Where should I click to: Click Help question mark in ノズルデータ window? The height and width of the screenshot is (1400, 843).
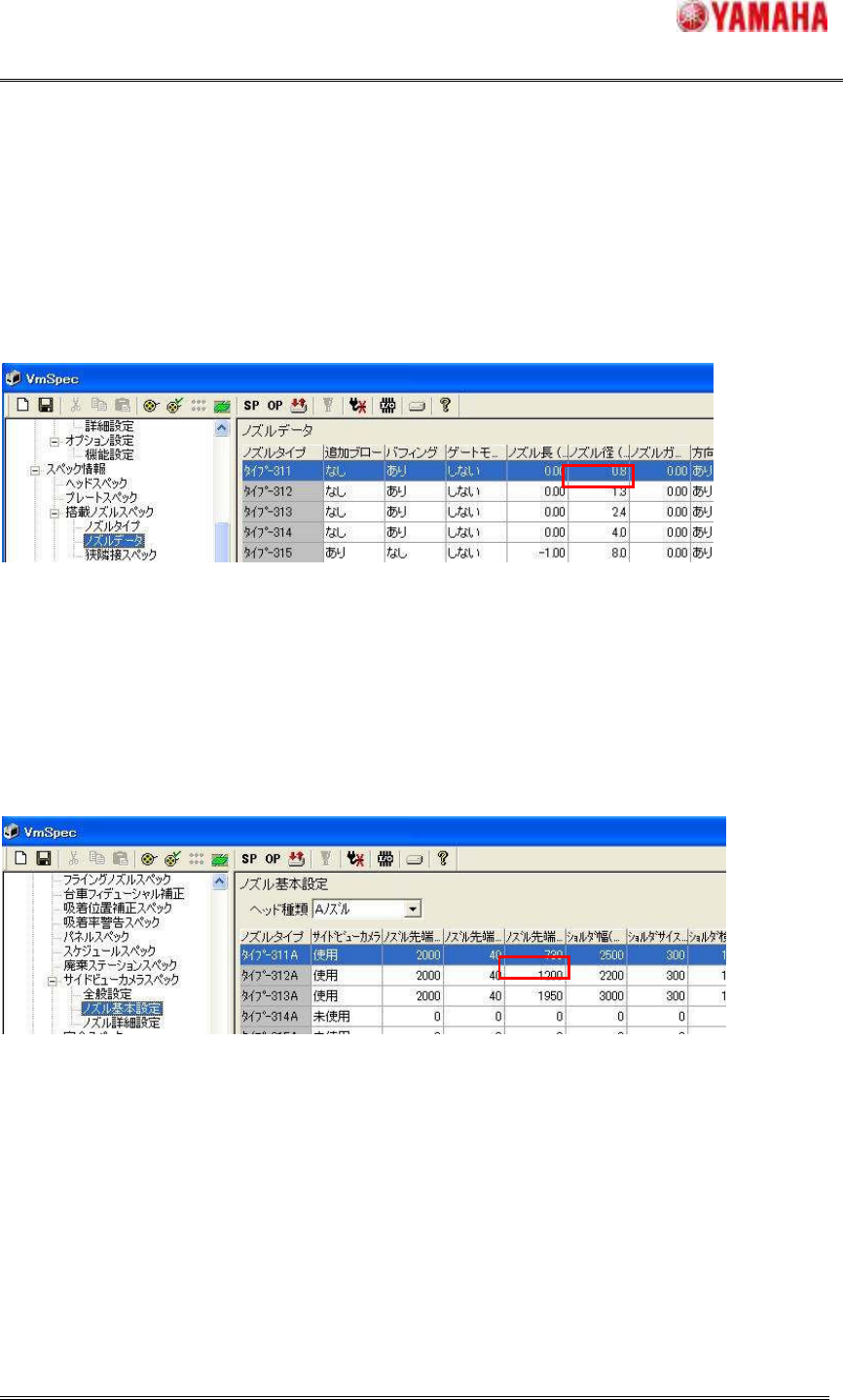443,405
